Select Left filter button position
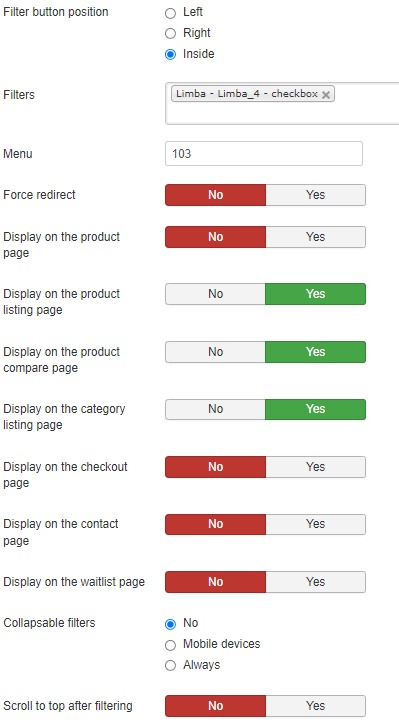Viewport: 399px width, 724px height. (x=170, y=13)
